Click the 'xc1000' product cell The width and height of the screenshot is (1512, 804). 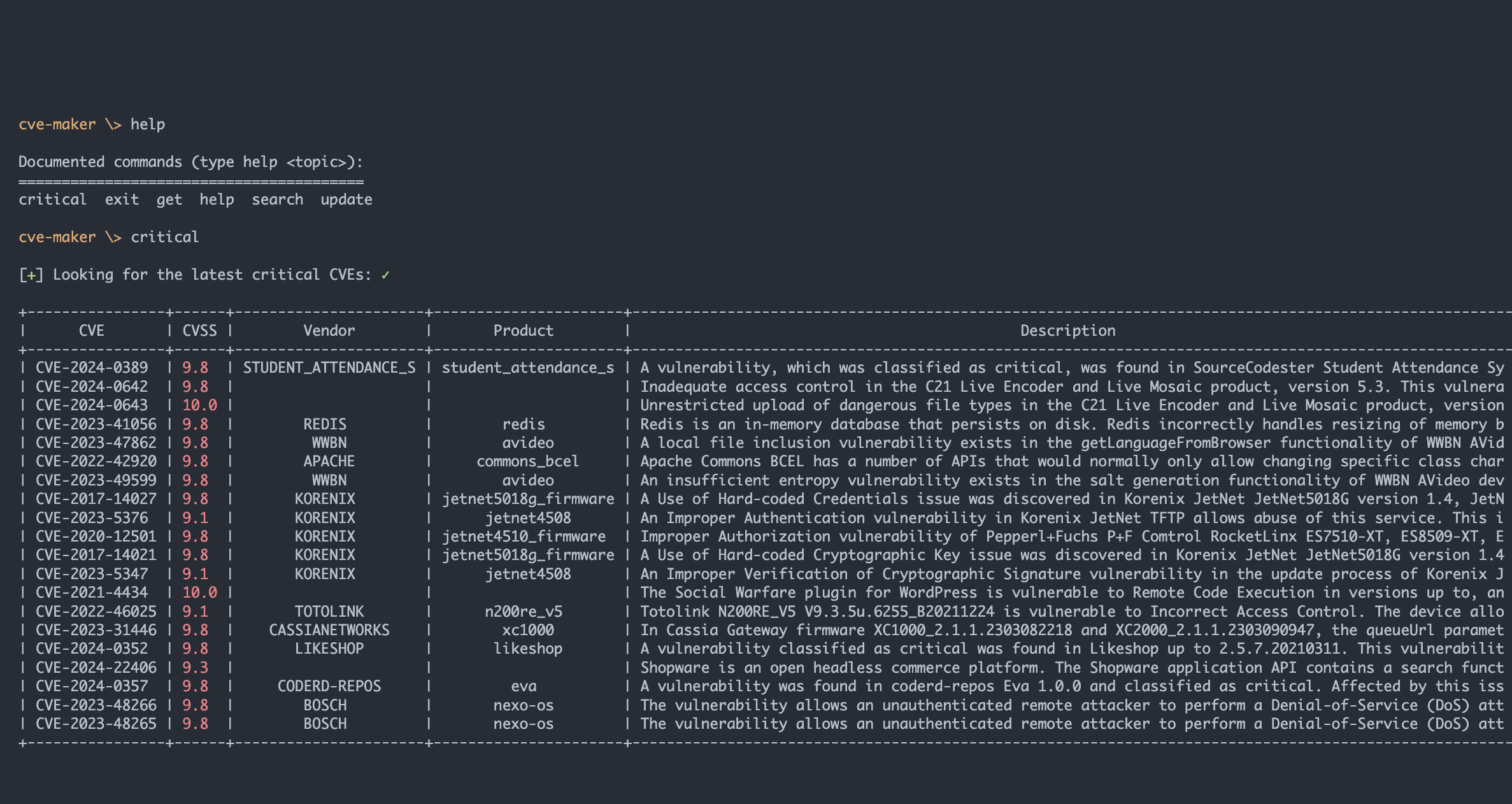528,630
